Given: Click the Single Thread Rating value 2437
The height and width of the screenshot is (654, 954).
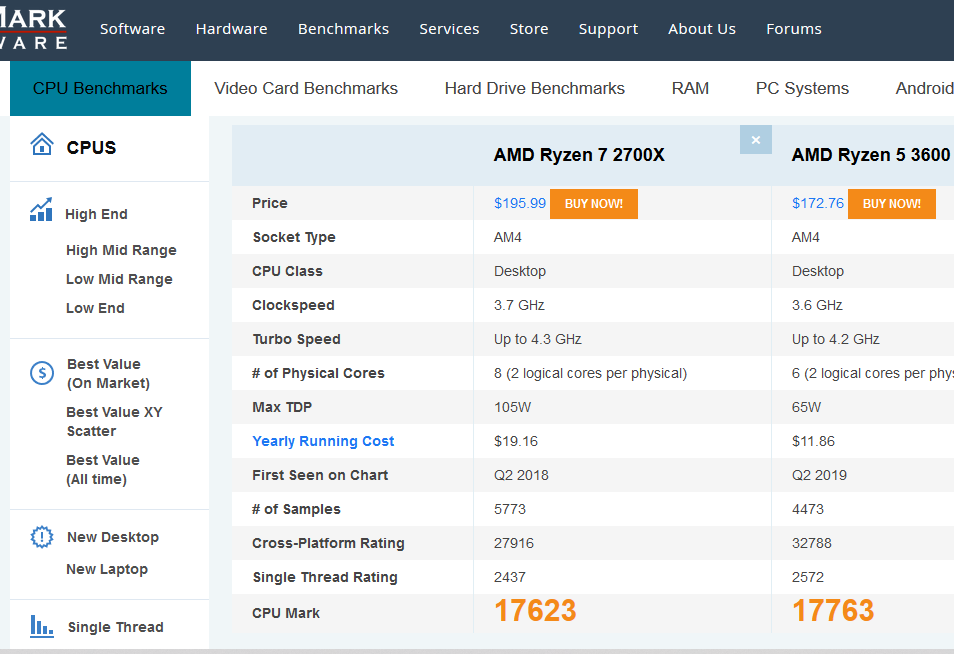Looking at the screenshot, I should (x=510, y=577).
